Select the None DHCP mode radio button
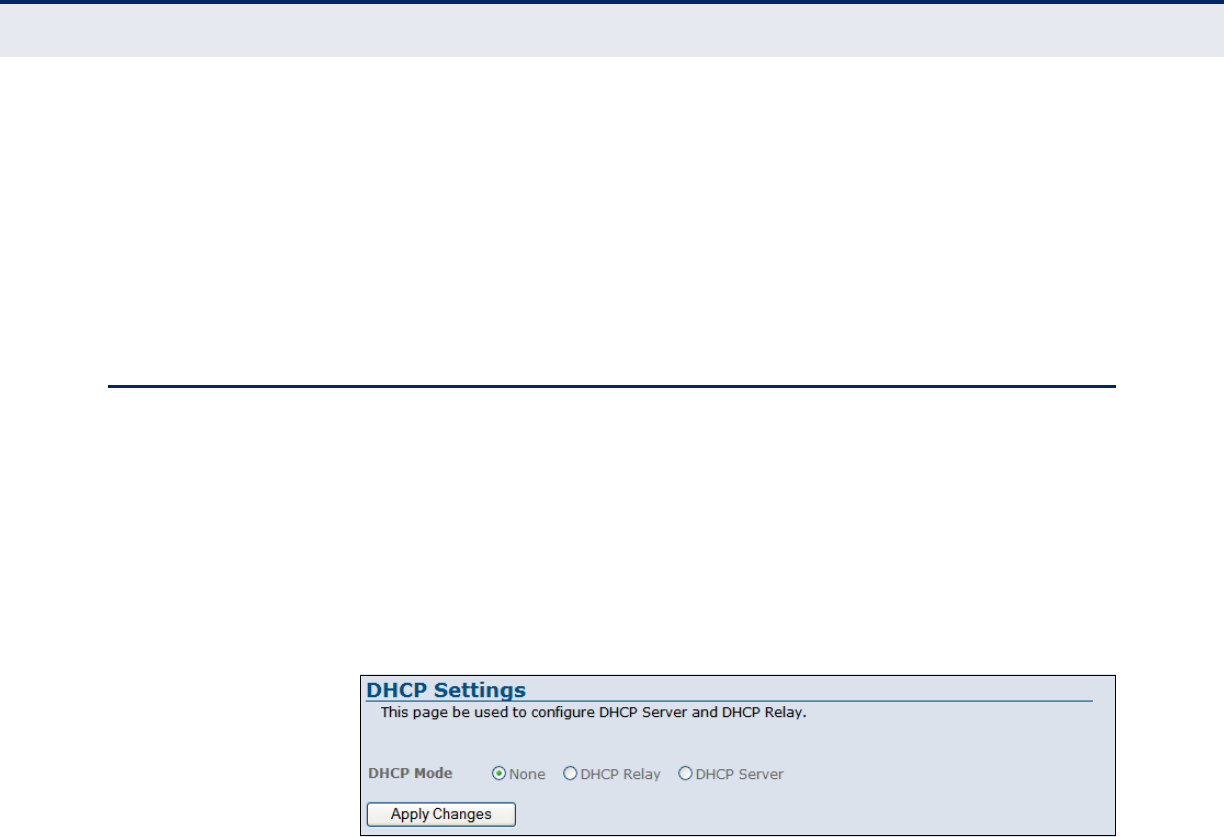 coord(499,774)
